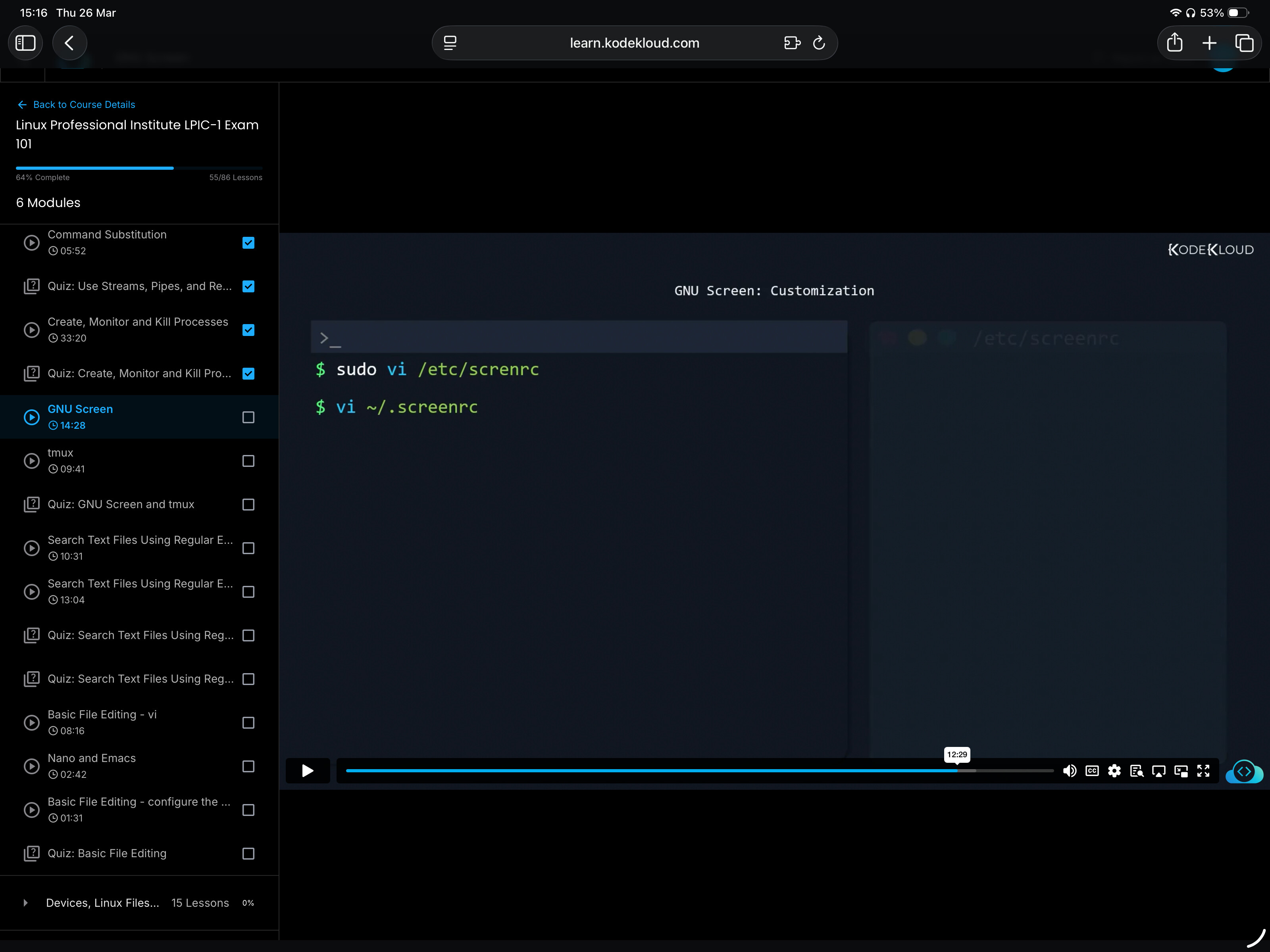Check the tmux lesson checkbox
This screenshot has width=1270, height=952.
pos(248,461)
